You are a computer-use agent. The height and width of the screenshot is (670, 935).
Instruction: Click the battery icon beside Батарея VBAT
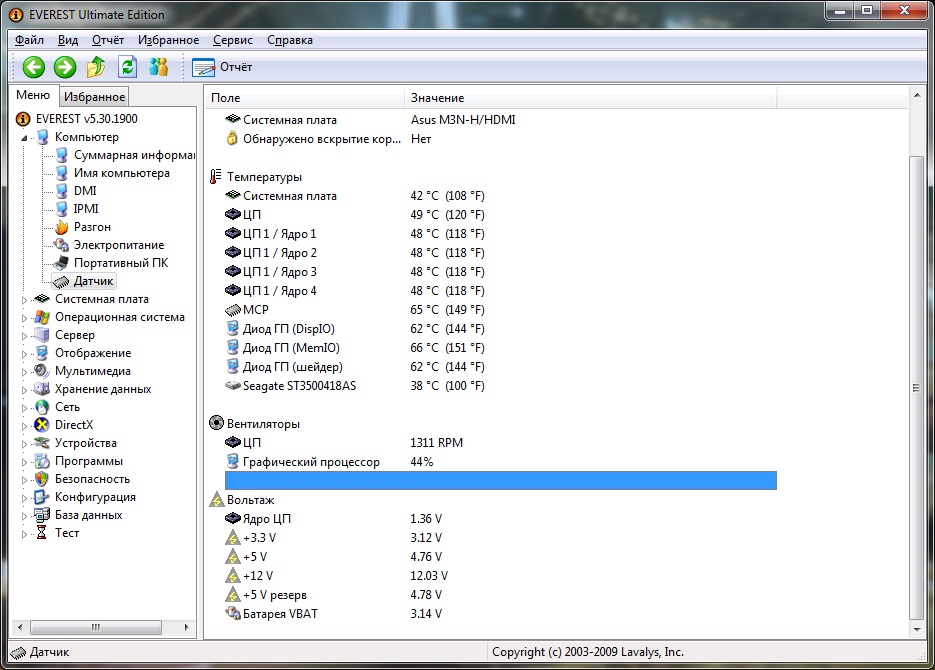point(233,613)
